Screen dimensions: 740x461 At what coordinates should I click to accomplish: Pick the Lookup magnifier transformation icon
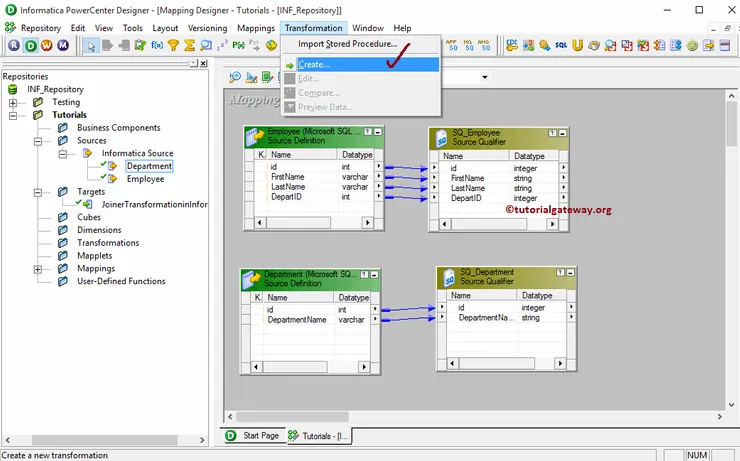click(x=206, y=45)
